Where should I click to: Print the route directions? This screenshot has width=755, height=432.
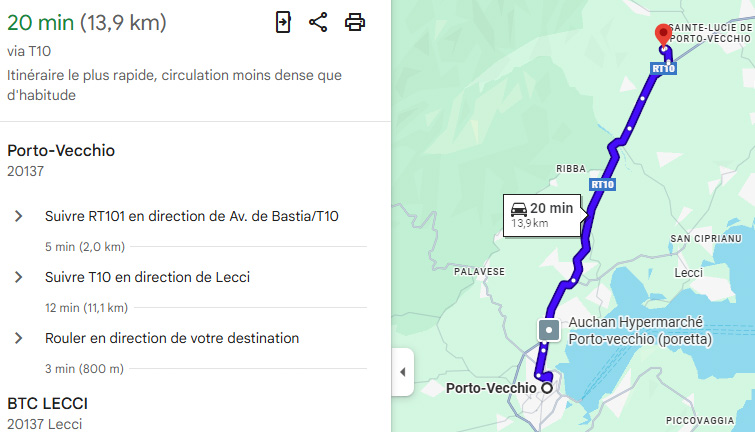(355, 22)
